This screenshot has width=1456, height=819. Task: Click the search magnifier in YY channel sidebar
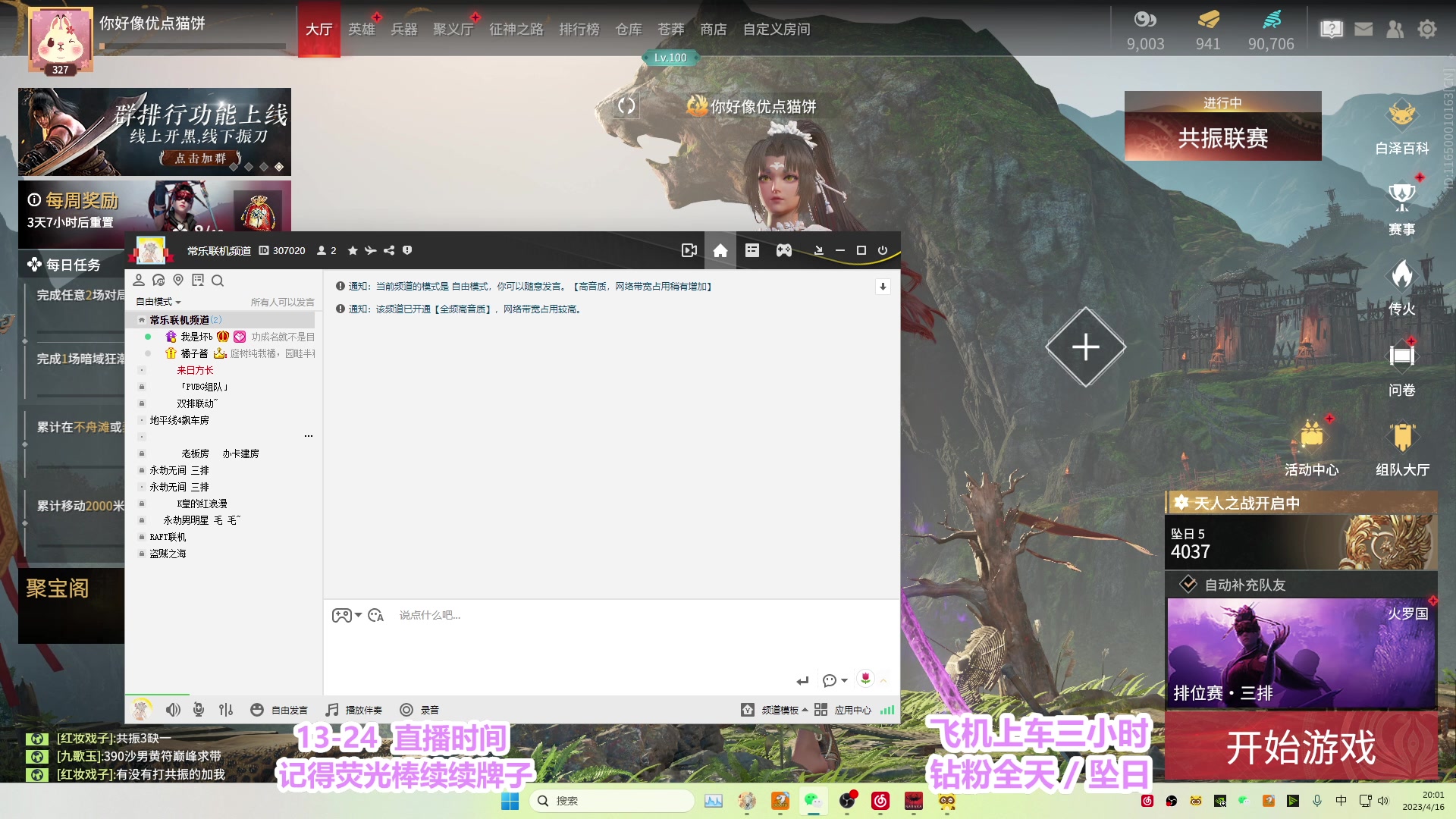click(218, 281)
